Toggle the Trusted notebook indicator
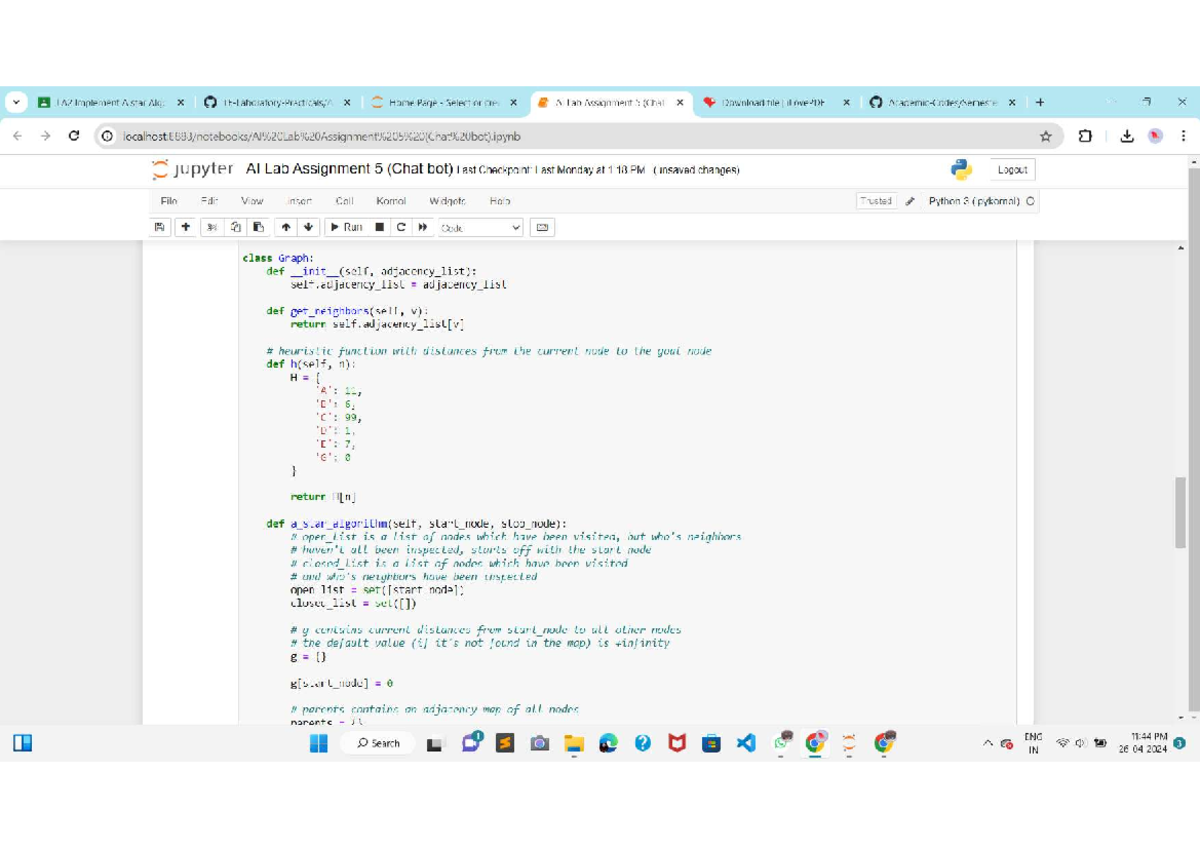This screenshot has width=1200, height=848. click(875, 201)
